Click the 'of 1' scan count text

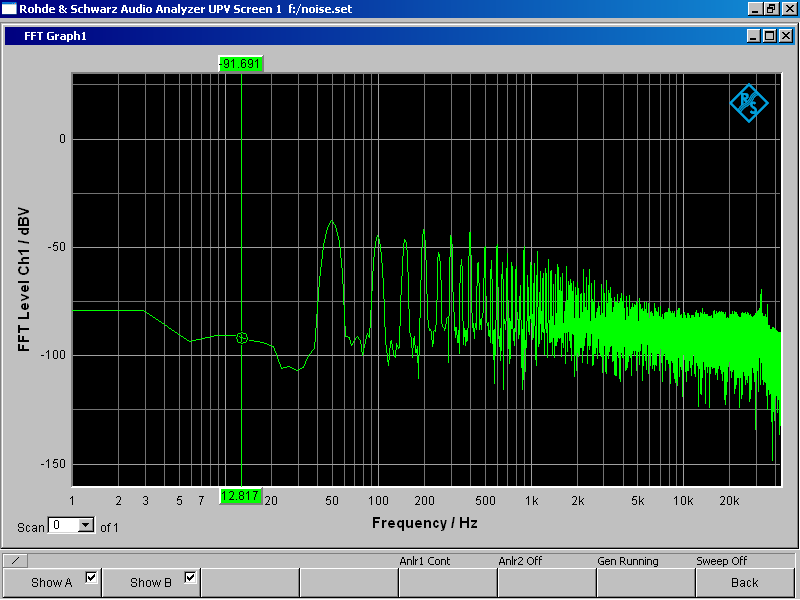click(x=109, y=528)
